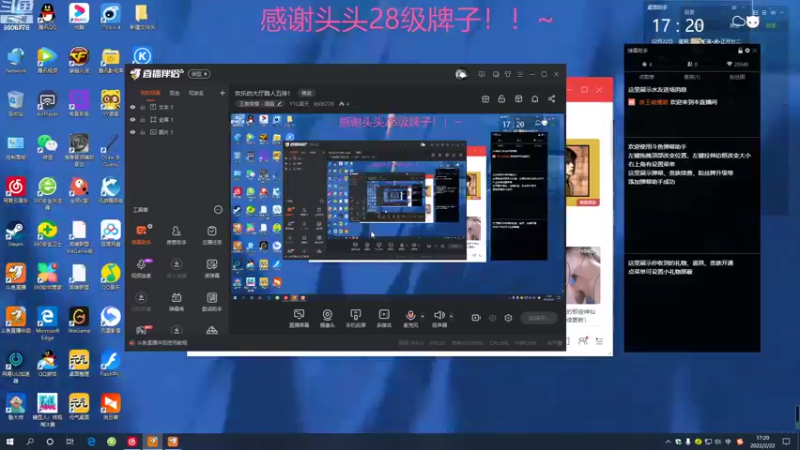The width and height of the screenshot is (800, 450).
Task: Click the user avatar in title bar
Action: 461,74
